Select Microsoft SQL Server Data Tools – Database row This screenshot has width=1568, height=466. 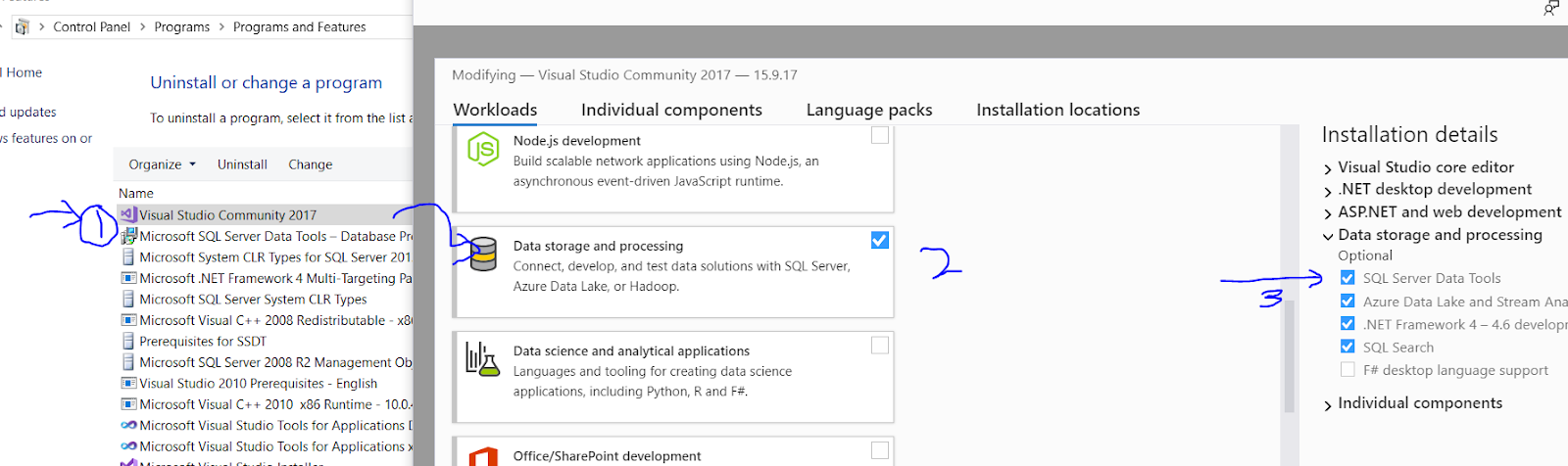pos(265,236)
